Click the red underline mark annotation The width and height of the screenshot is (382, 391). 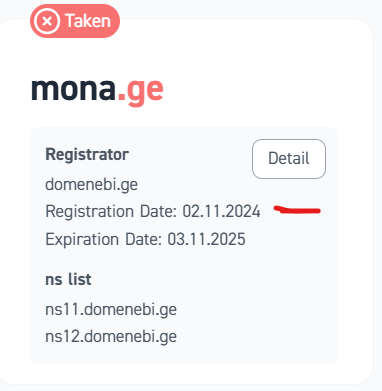click(x=297, y=210)
